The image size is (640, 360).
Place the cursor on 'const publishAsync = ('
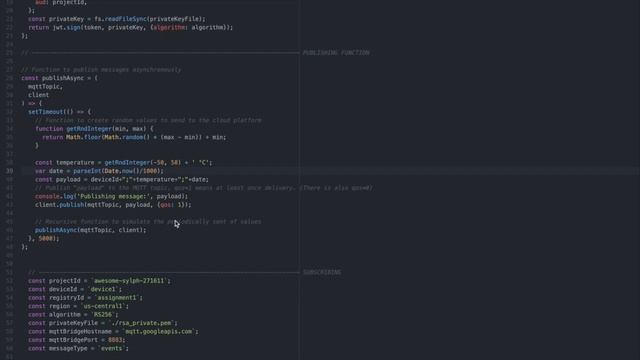click(x=60, y=78)
